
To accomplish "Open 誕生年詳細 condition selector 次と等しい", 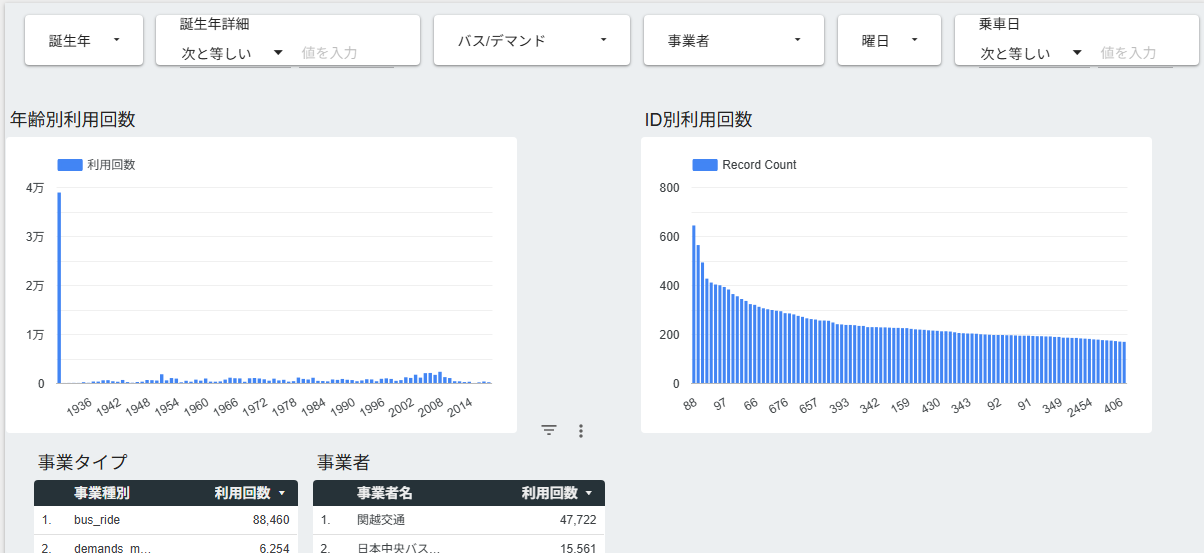I will [232, 53].
